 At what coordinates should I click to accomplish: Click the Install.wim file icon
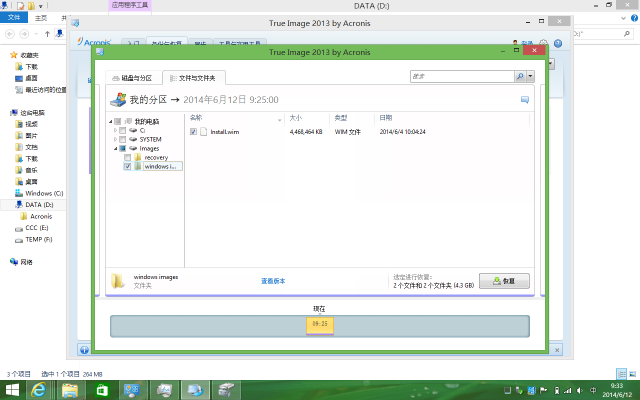(203, 132)
